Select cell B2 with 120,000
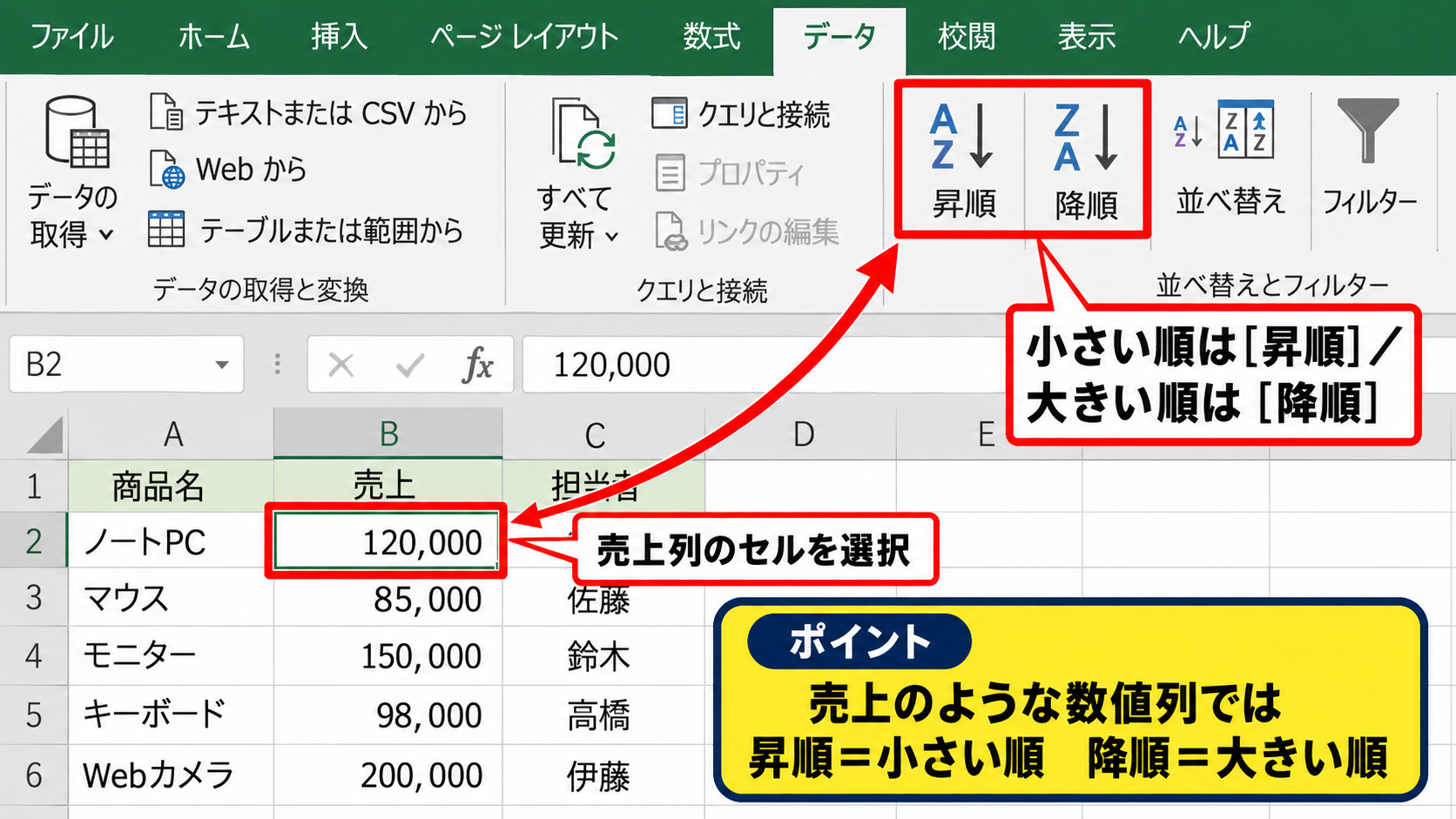Viewport: 1456px width, 819px height. [387, 540]
